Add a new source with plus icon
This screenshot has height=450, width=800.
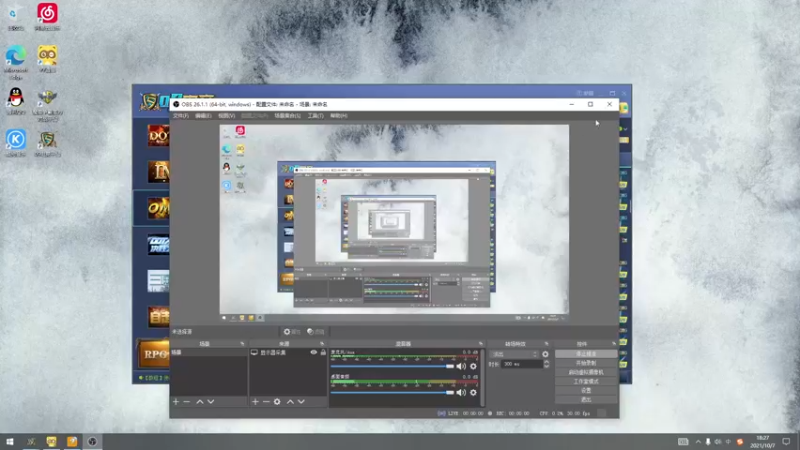point(255,402)
